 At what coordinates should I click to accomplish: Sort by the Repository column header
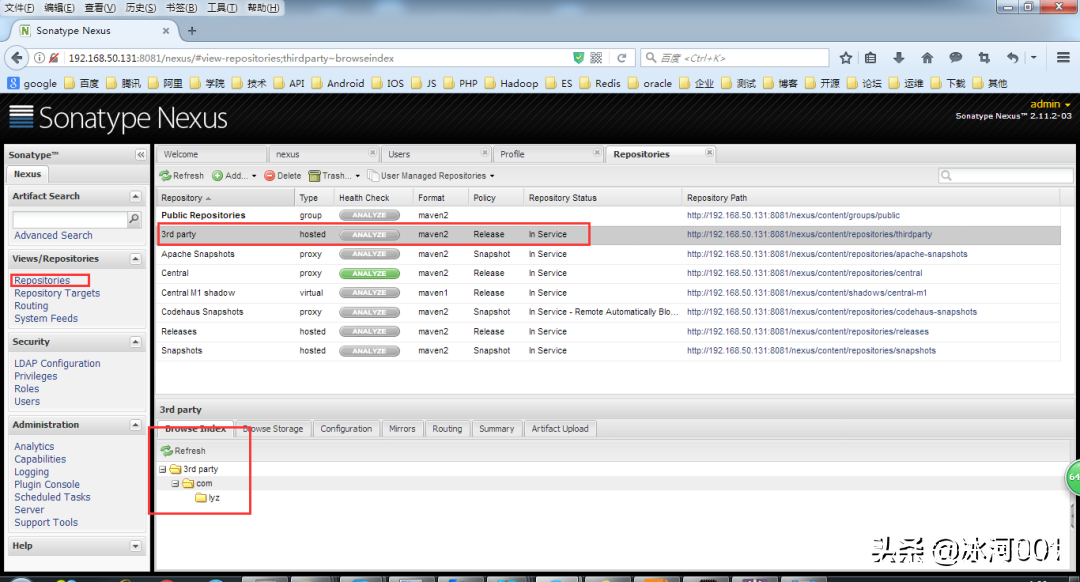pos(225,198)
